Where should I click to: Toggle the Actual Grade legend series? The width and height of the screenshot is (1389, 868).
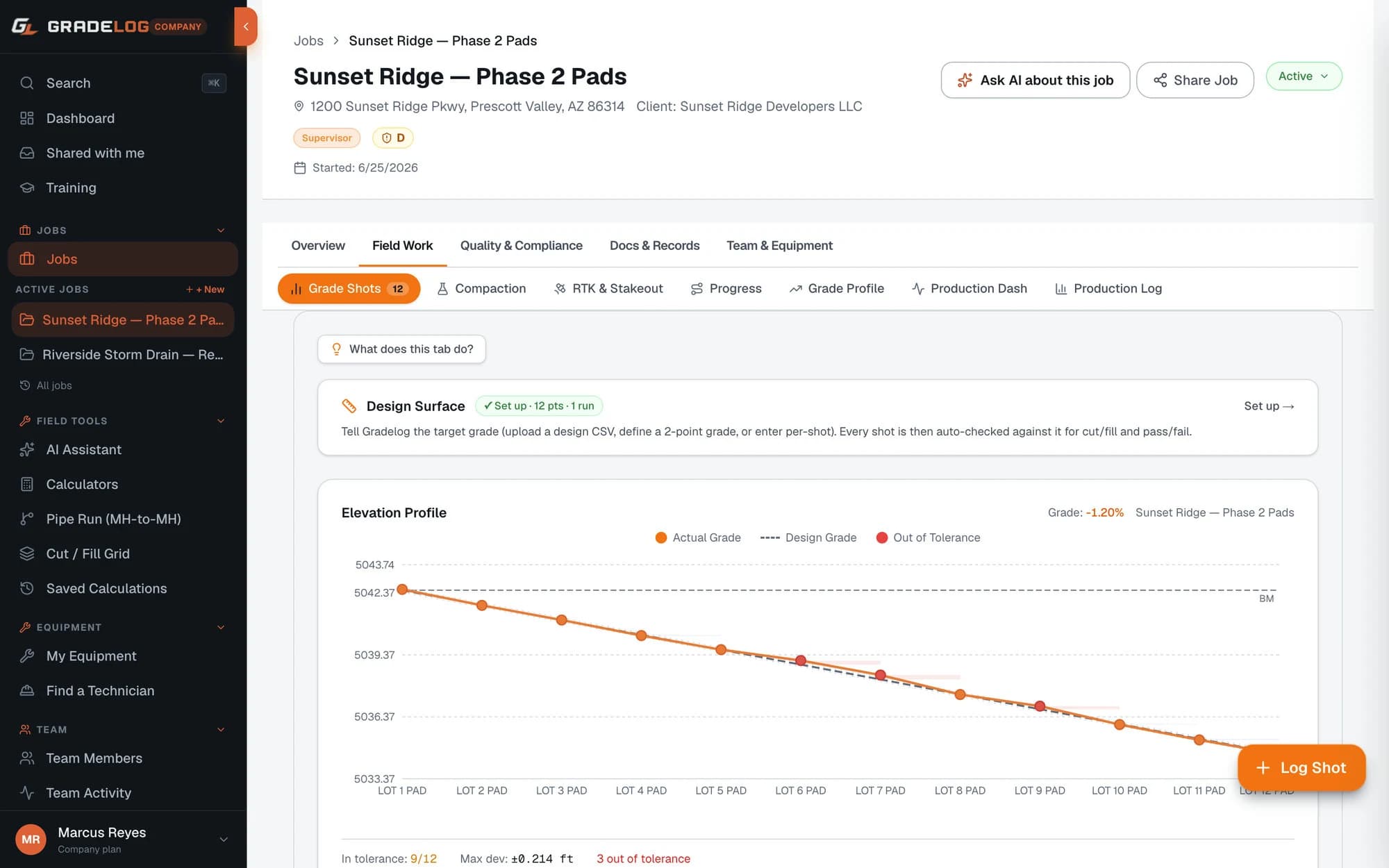pos(698,537)
